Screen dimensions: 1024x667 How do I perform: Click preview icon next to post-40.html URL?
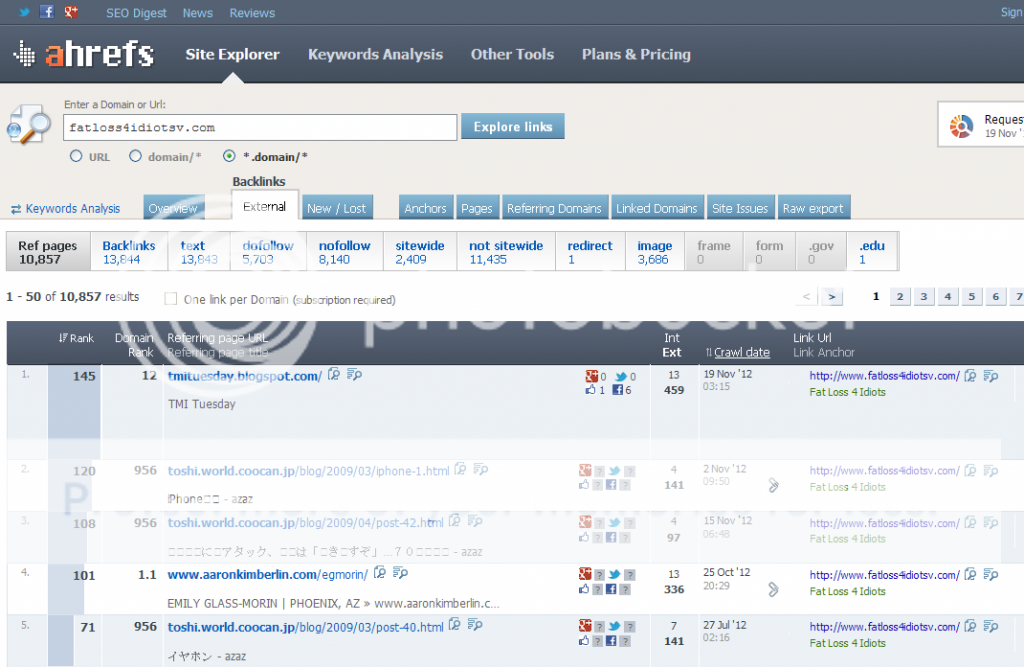[455, 625]
